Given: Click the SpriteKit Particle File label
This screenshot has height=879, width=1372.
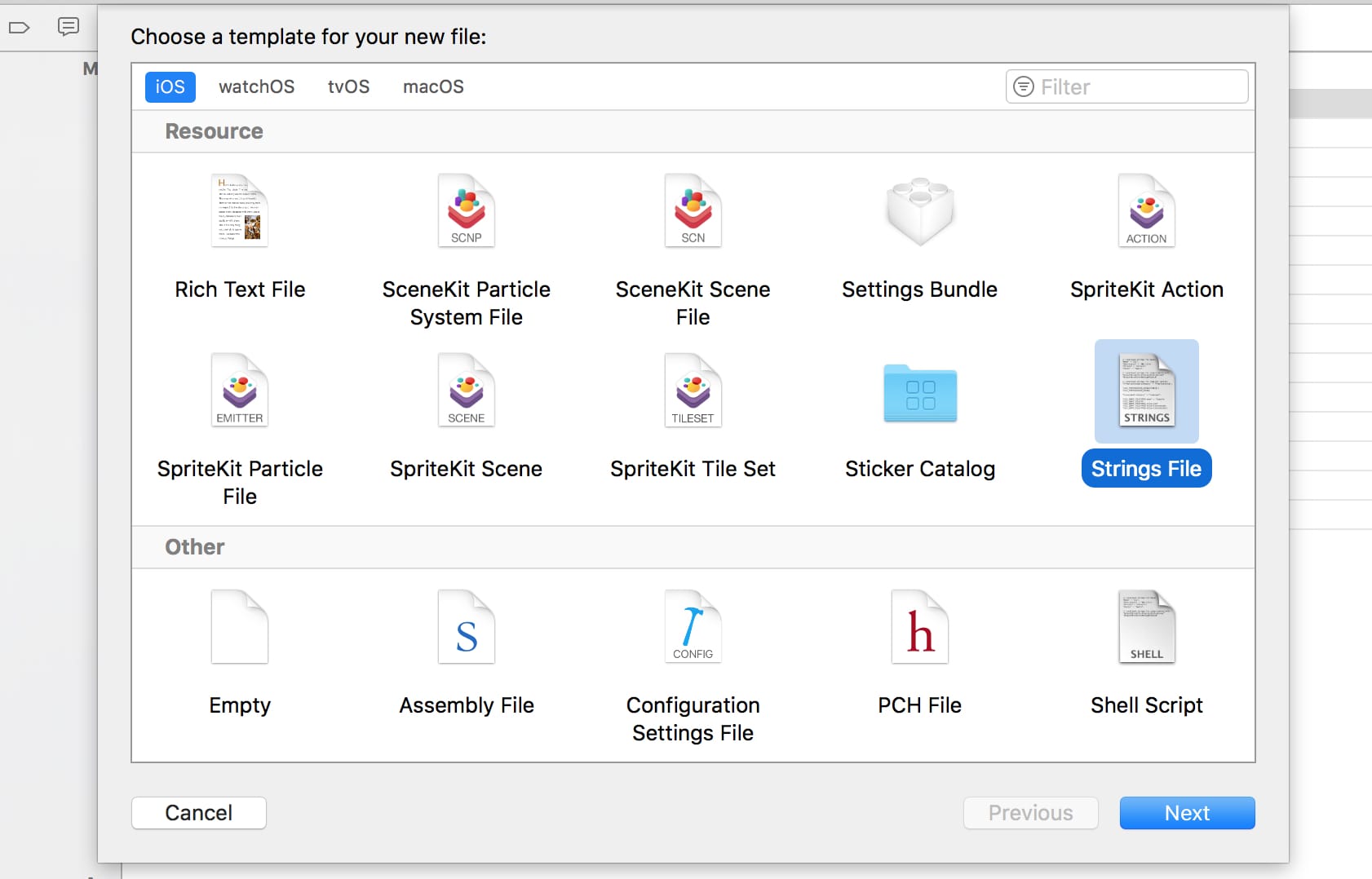Looking at the screenshot, I should pyautogui.click(x=240, y=483).
